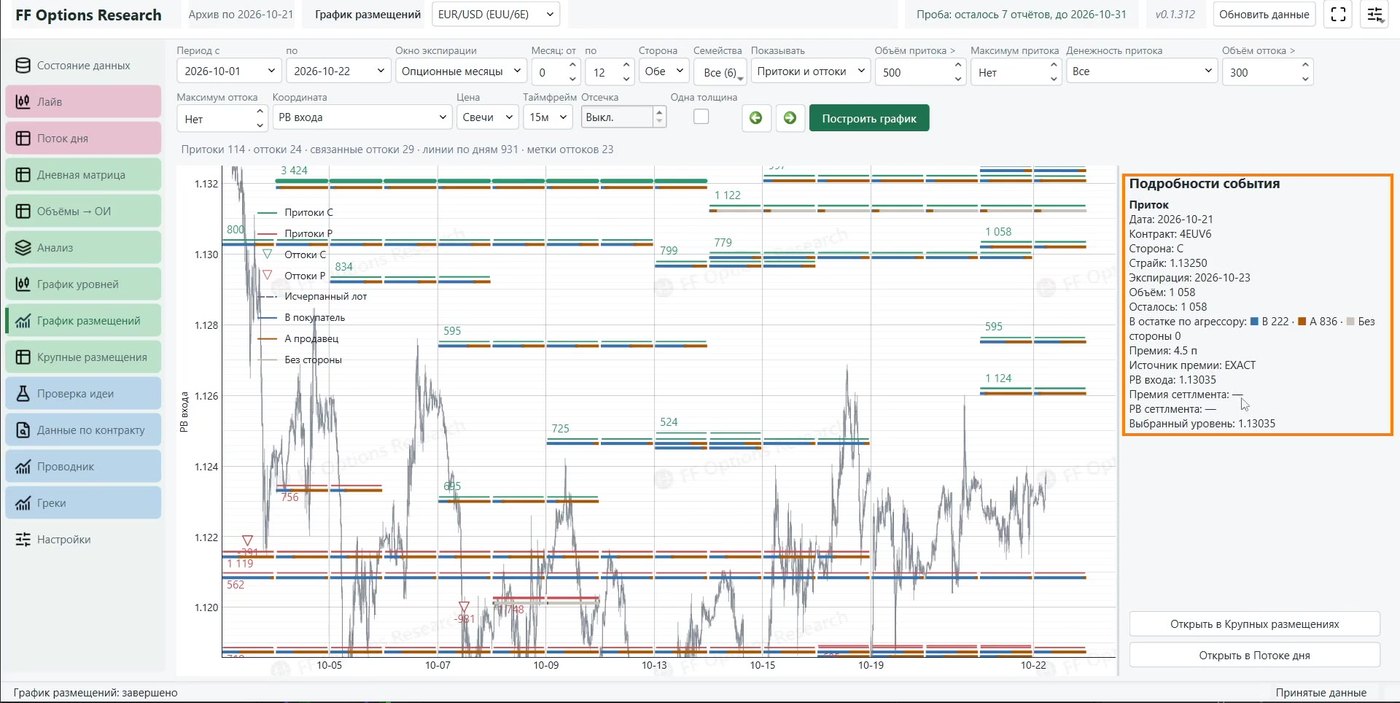Toggle fullscreen with the corner-brackets icon
The image size is (1400, 703).
click(x=1338, y=14)
